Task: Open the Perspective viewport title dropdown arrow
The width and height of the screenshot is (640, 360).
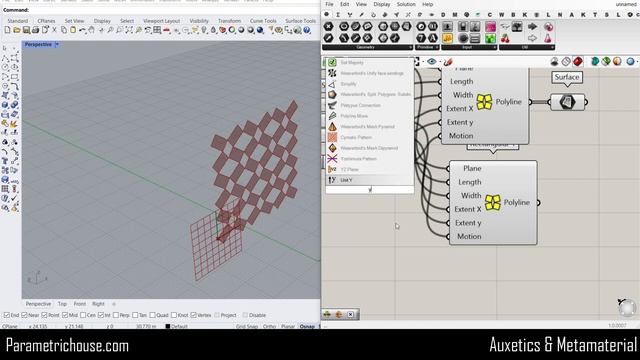Action: (57, 44)
